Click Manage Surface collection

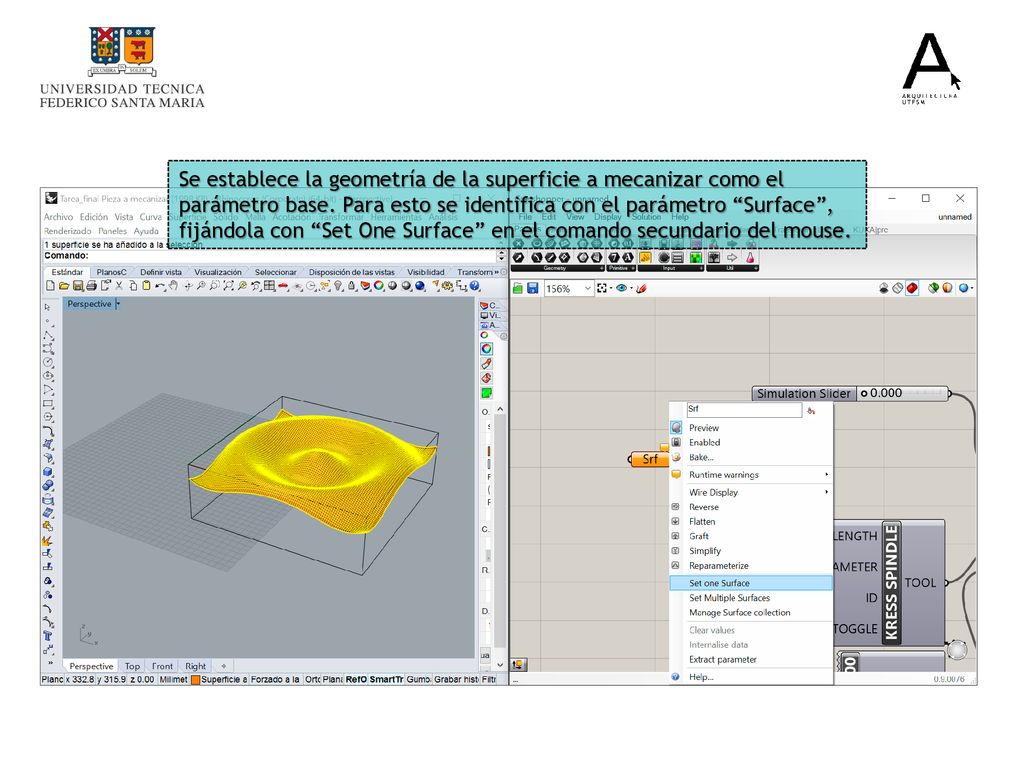(751, 613)
